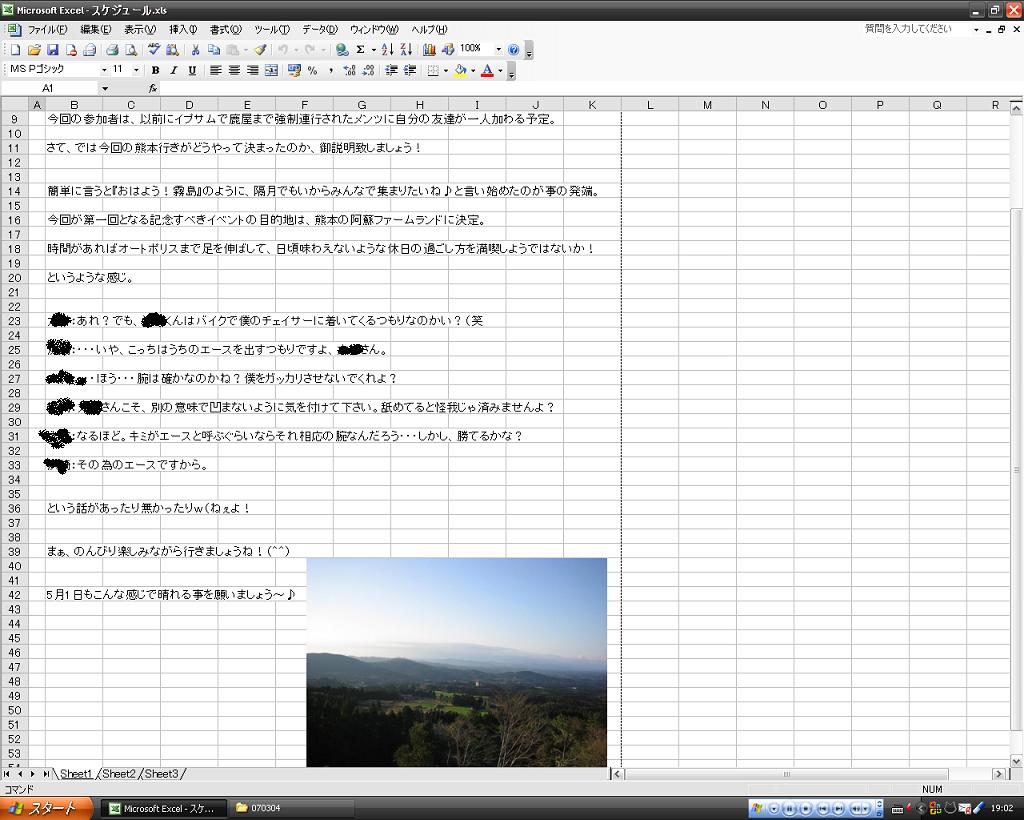Toggle bold formatting
The width and height of the screenshot is (1024, 820).
pos(155,71)
